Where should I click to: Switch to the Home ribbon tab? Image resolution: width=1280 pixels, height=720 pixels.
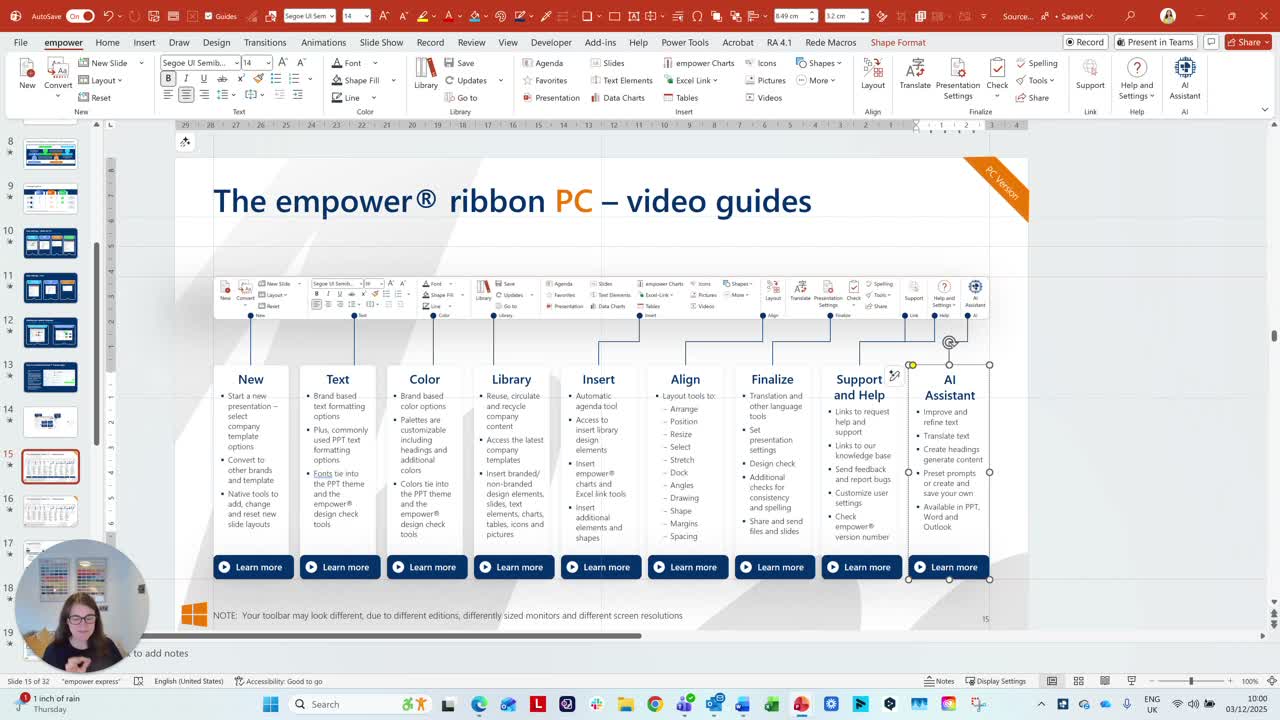point(107,42)
